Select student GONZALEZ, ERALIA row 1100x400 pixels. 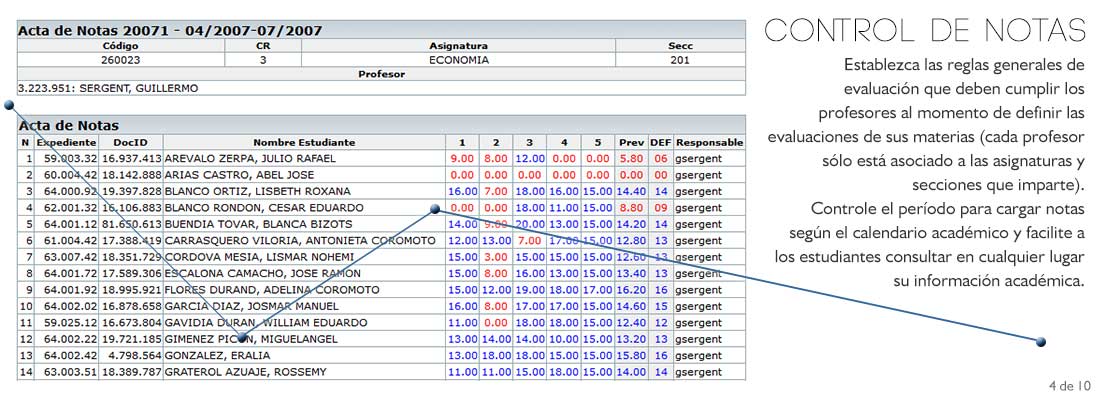pos(208,355)
